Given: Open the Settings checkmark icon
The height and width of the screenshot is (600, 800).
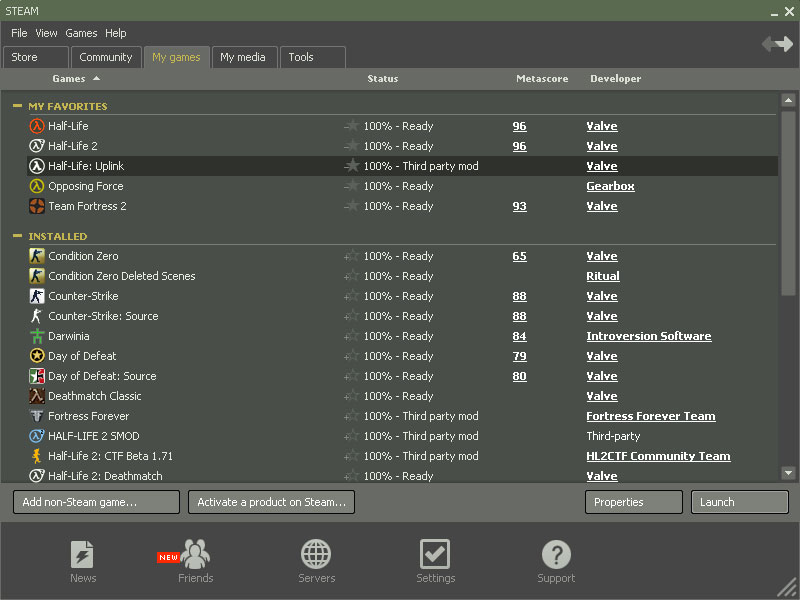Looking at the screenshot, I should coord(435,554).
